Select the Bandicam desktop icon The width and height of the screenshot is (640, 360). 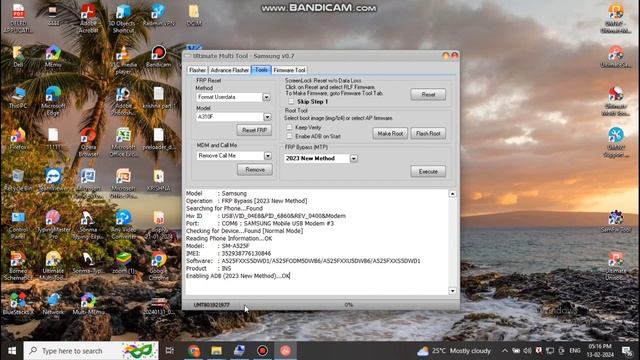pos(158,57)
